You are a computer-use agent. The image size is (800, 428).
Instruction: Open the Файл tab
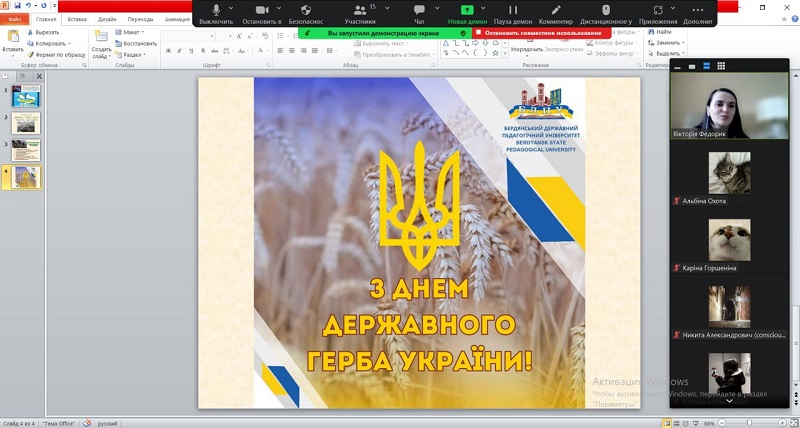click(14, 19)
